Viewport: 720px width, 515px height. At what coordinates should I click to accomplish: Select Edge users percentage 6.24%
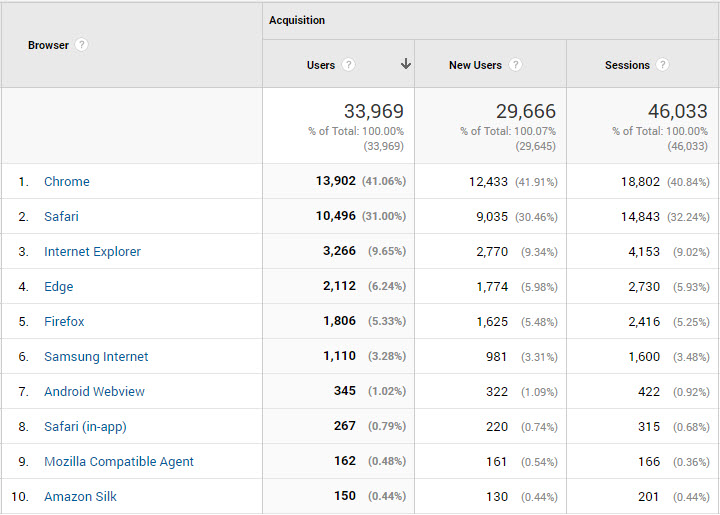387,286
